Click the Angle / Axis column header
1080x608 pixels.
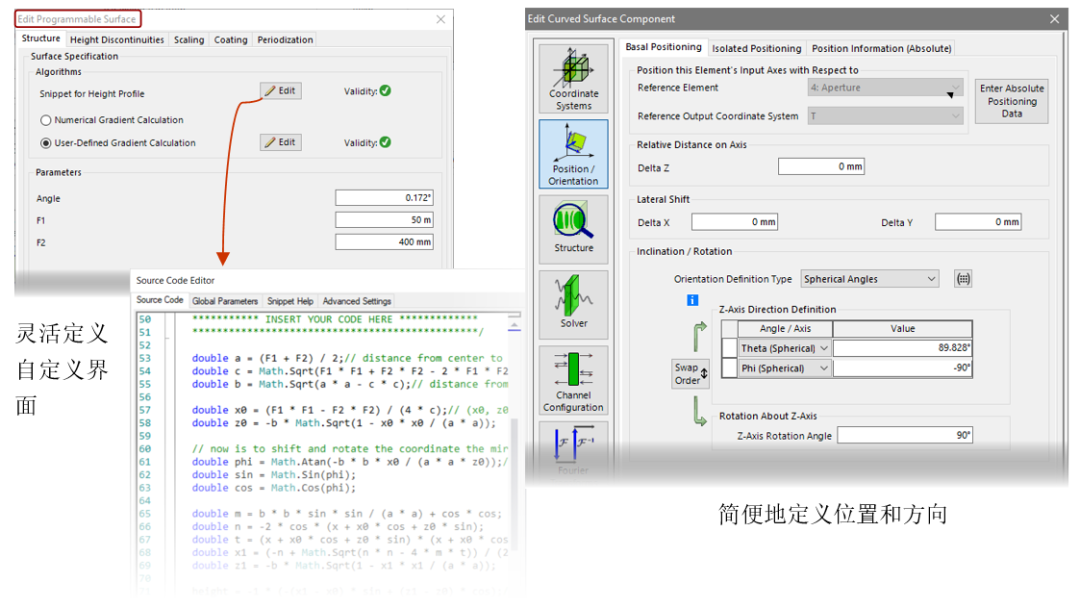785,328
